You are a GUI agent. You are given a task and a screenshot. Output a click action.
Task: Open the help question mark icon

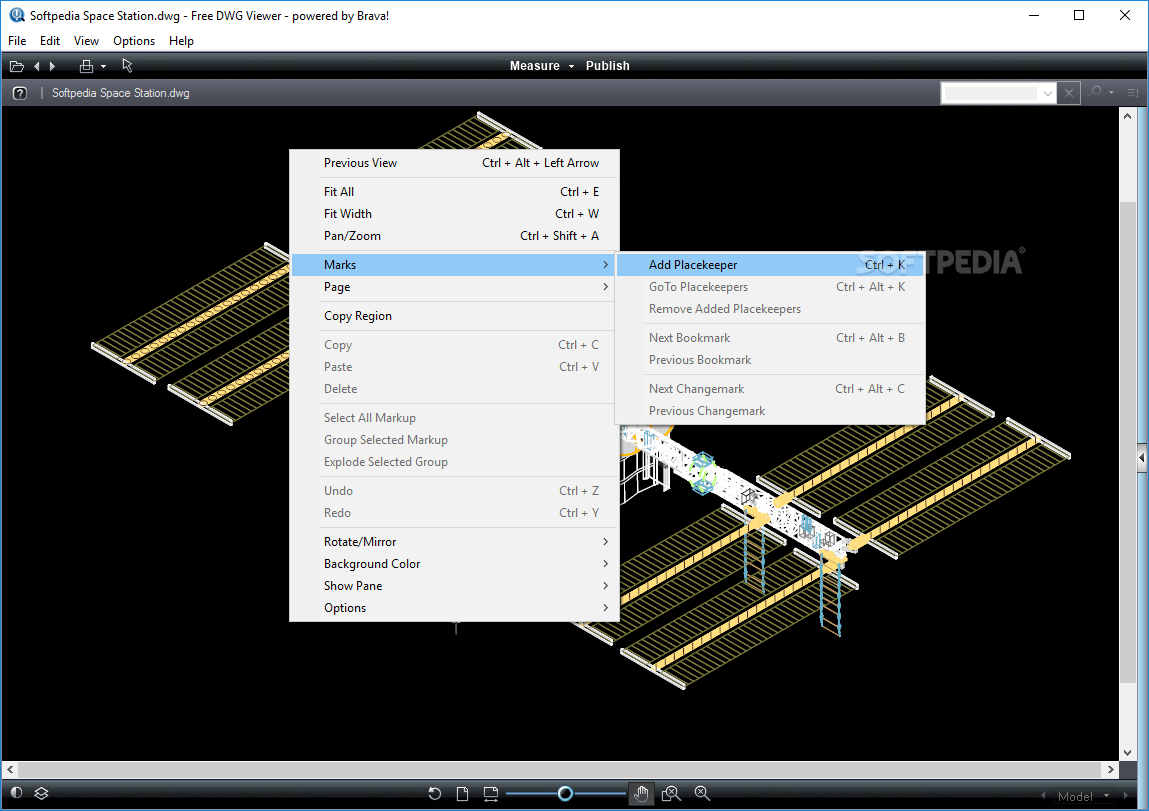tap(20, 93)
